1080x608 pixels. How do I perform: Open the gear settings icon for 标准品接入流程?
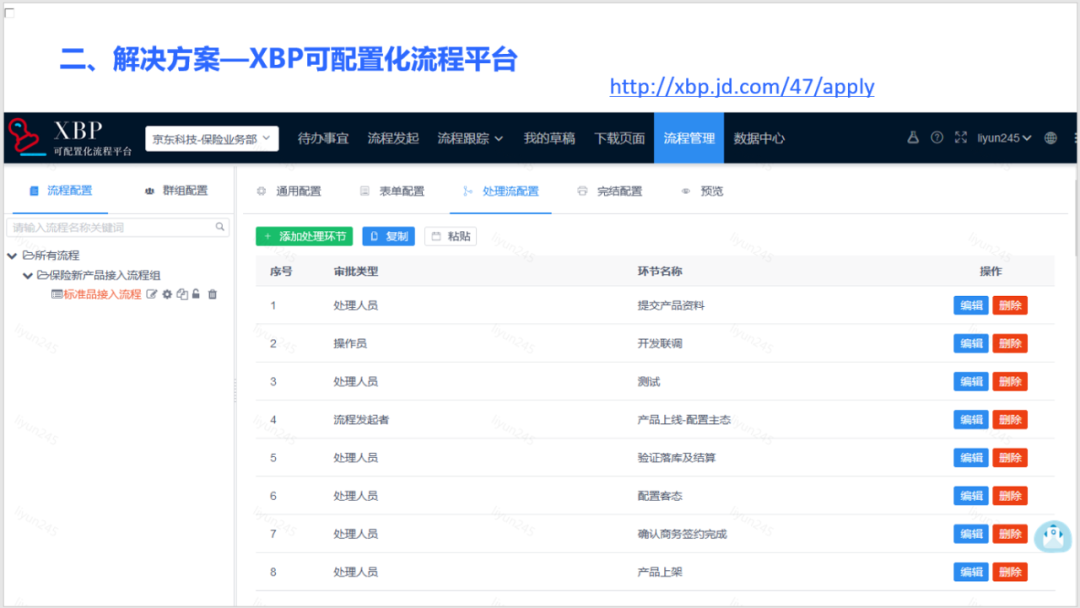click(x=167, y=294)
